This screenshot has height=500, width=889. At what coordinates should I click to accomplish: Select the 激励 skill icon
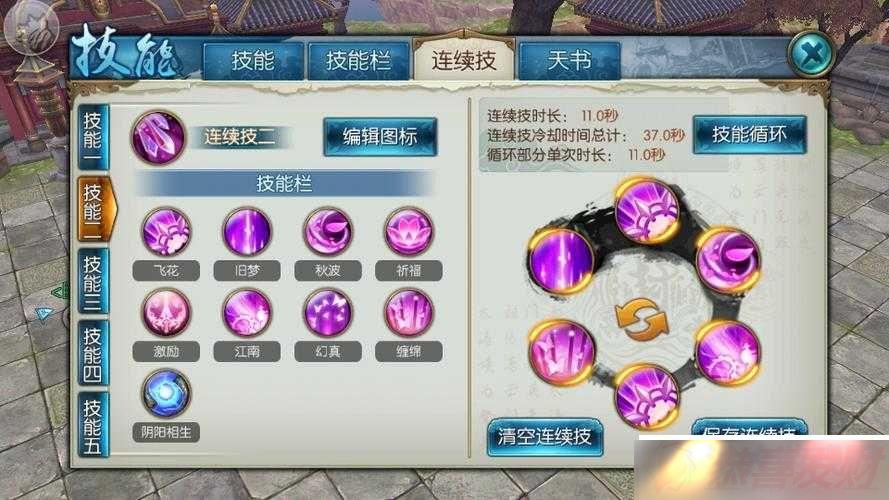click(x=166, y=312)
